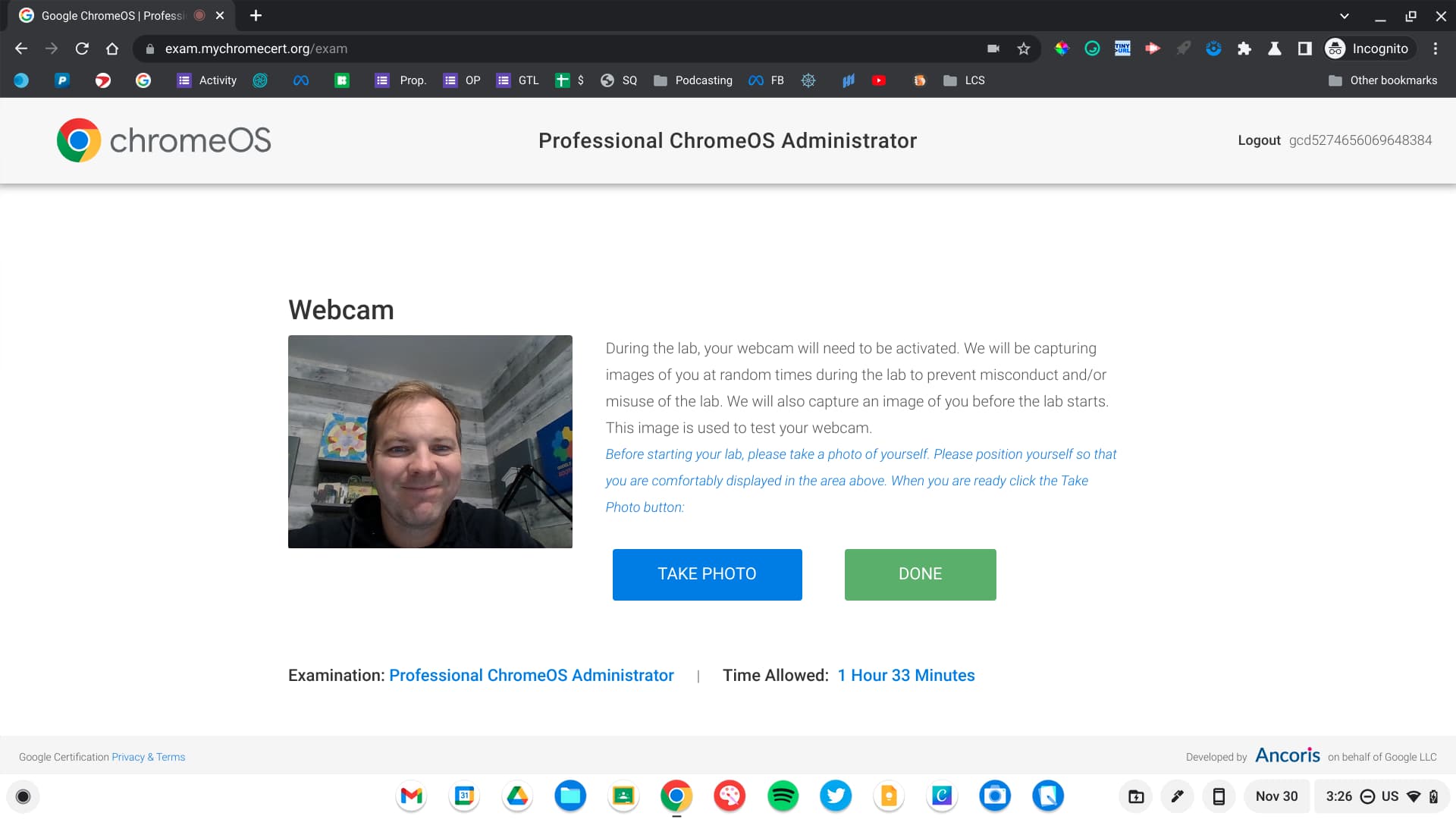Open the PayPal bookmark
Screen dimensions: 1456x819
(x=62, y=80)
